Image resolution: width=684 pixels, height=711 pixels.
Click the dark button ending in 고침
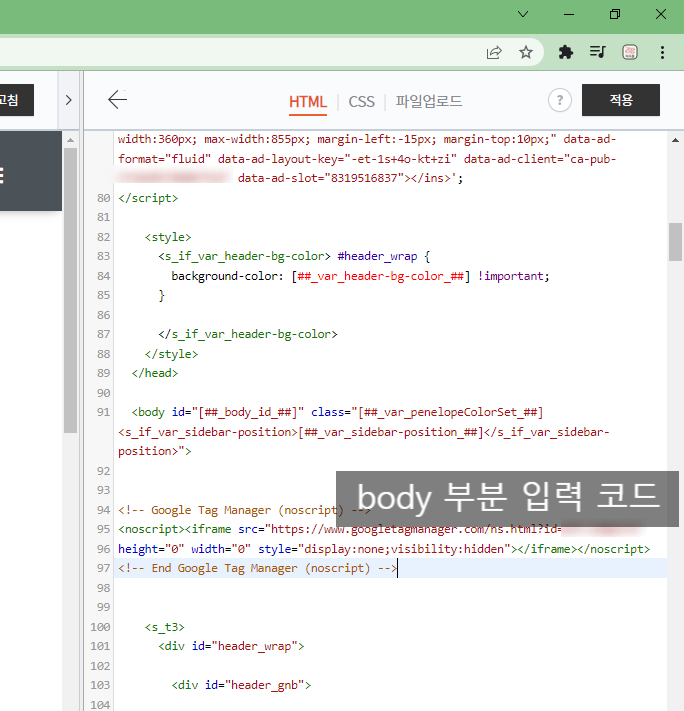click(x=16, y=100)
